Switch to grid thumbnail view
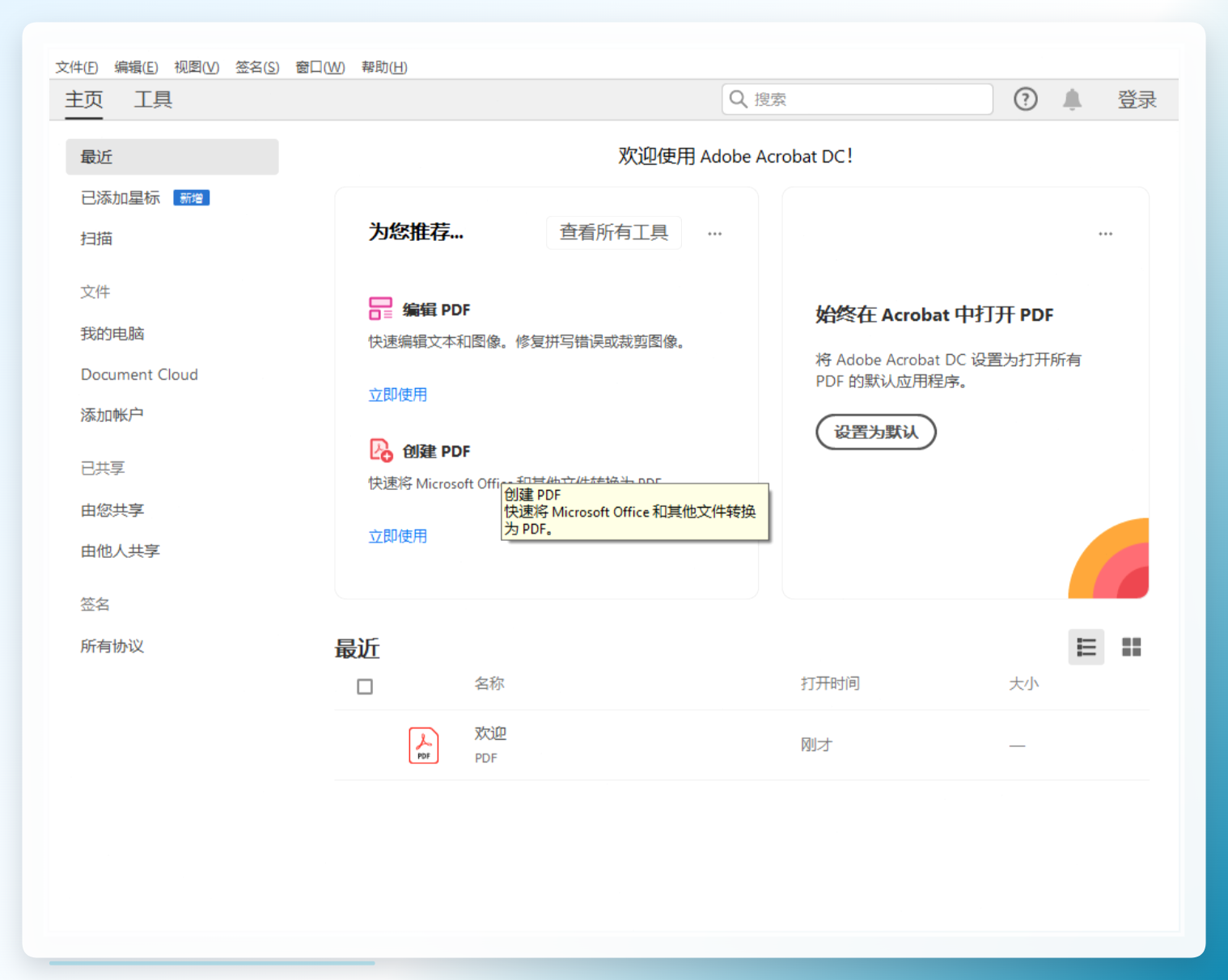 coord(1131,647)
